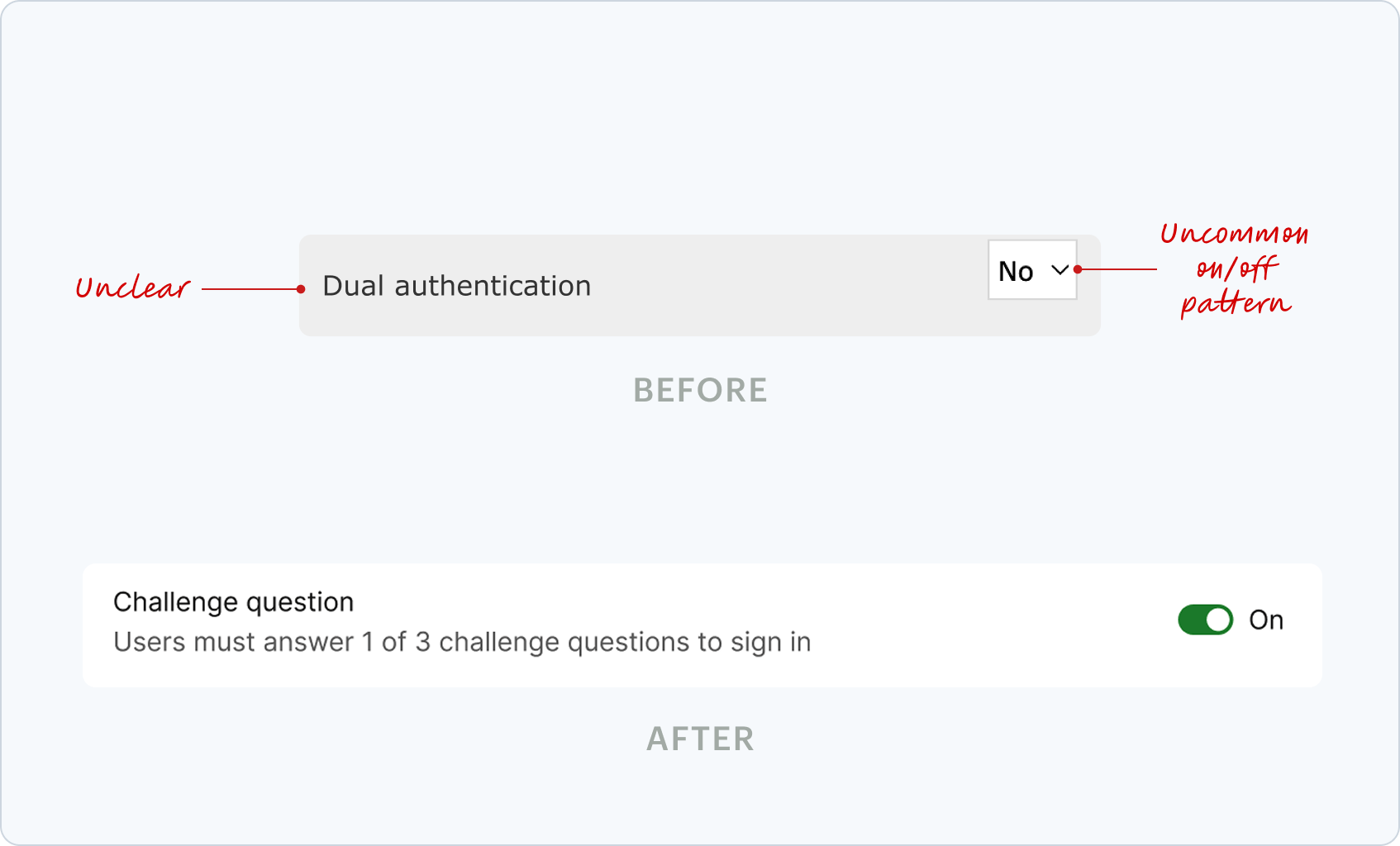Open the "No" dropdown for Dual authentication
Image resolution: width=1400 pixels, height=846 pixels.
tap(1032, 270)
